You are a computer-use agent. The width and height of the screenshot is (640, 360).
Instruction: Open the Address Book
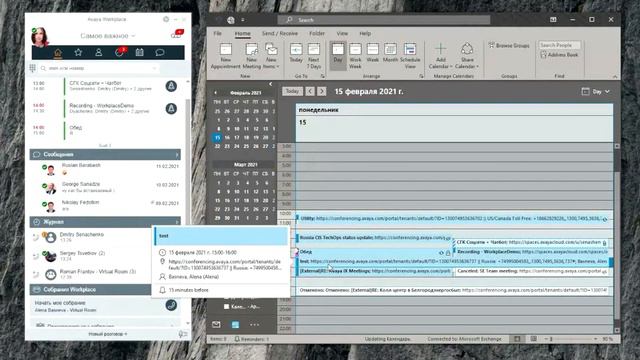pos(559,55)
